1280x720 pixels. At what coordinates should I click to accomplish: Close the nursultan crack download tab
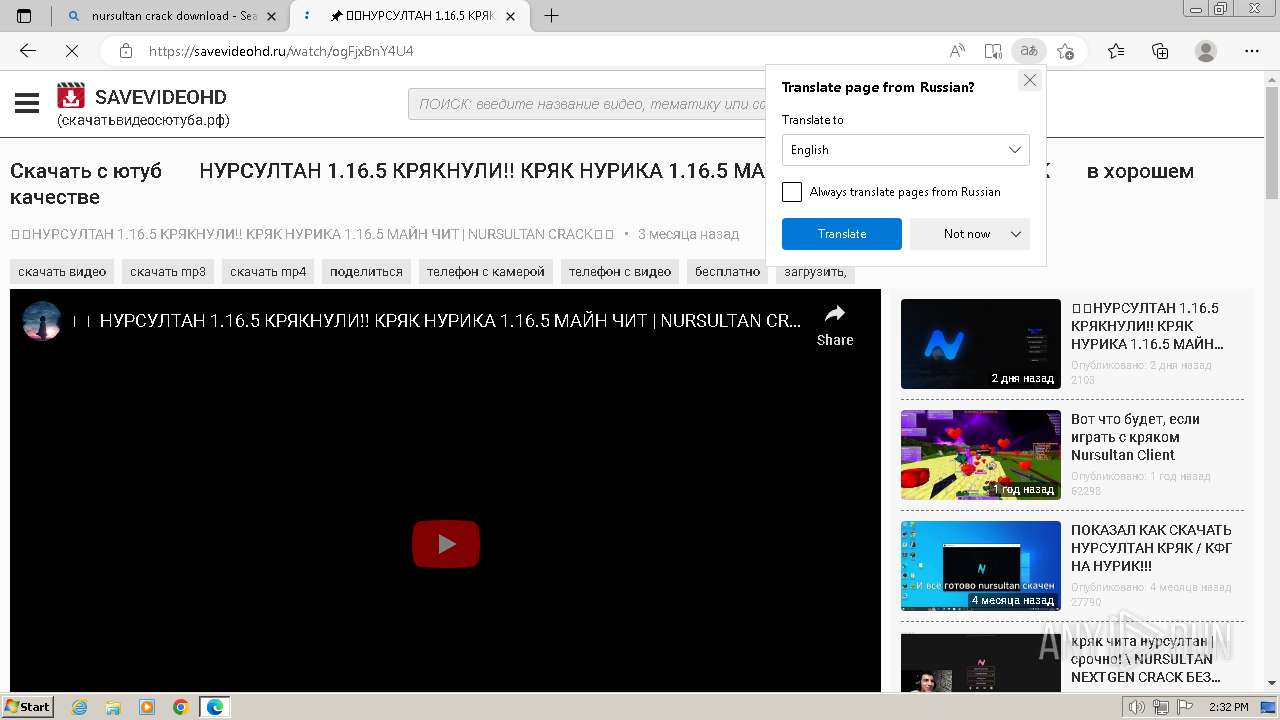[271, 16]
